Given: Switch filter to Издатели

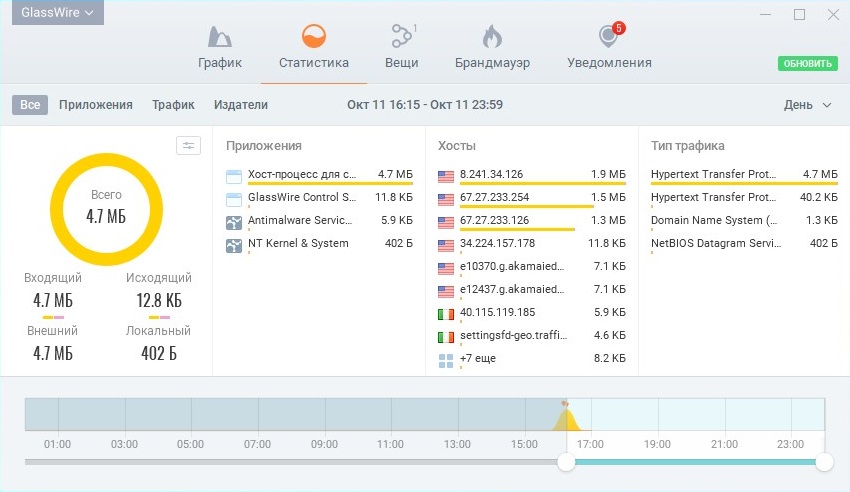Looking at the screenshot, I should [241, 105].
